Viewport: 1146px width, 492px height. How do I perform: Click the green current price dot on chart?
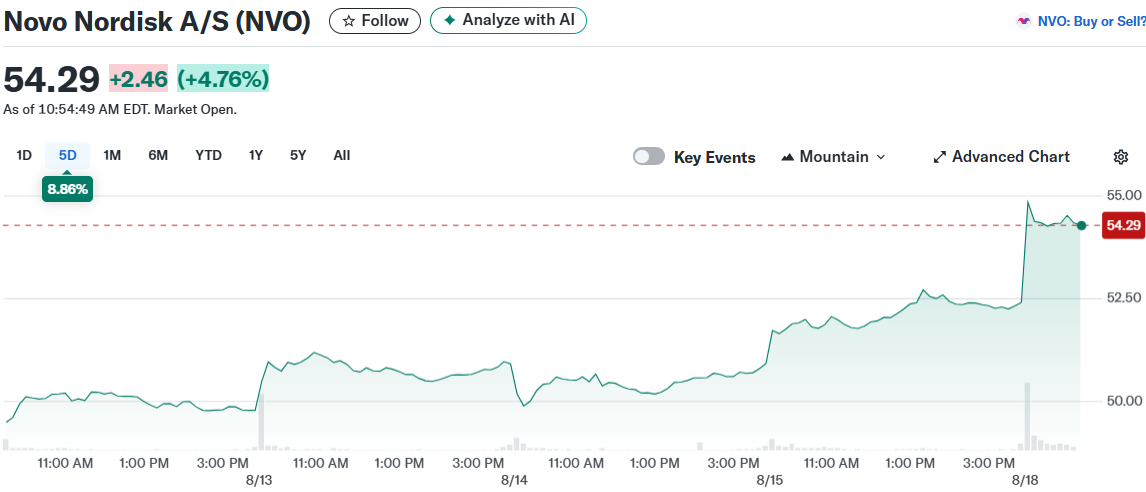click(x=1082, y=225)
